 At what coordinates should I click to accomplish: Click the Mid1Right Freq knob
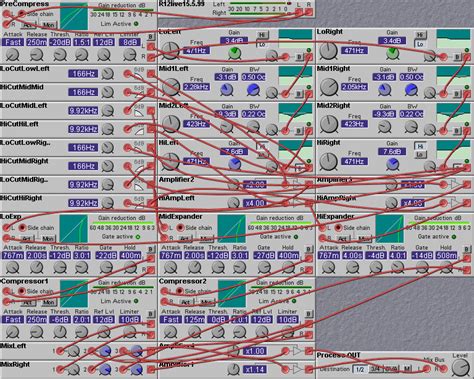coord(329,87)
